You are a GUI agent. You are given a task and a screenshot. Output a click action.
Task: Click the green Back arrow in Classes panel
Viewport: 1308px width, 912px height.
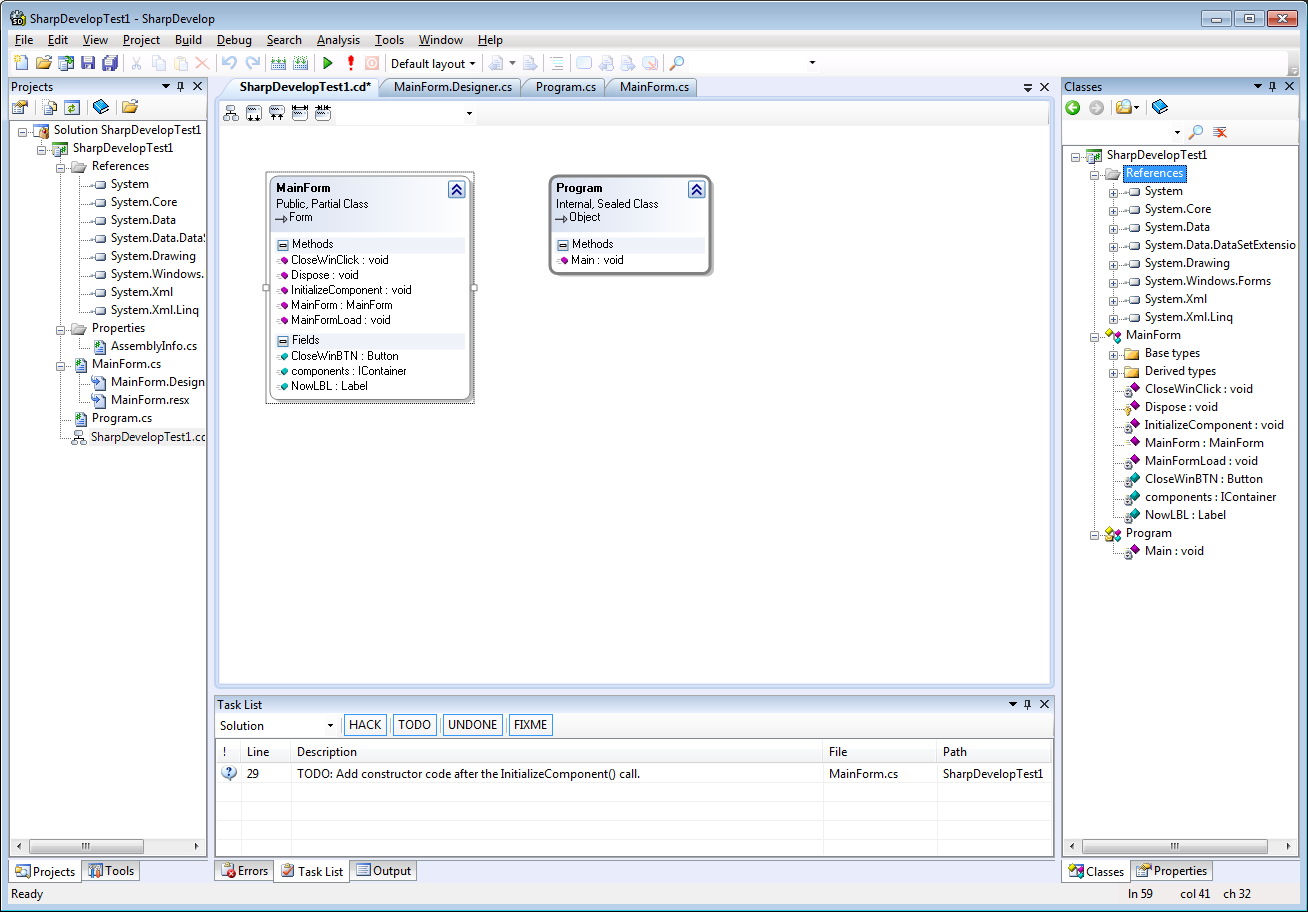1073,107
